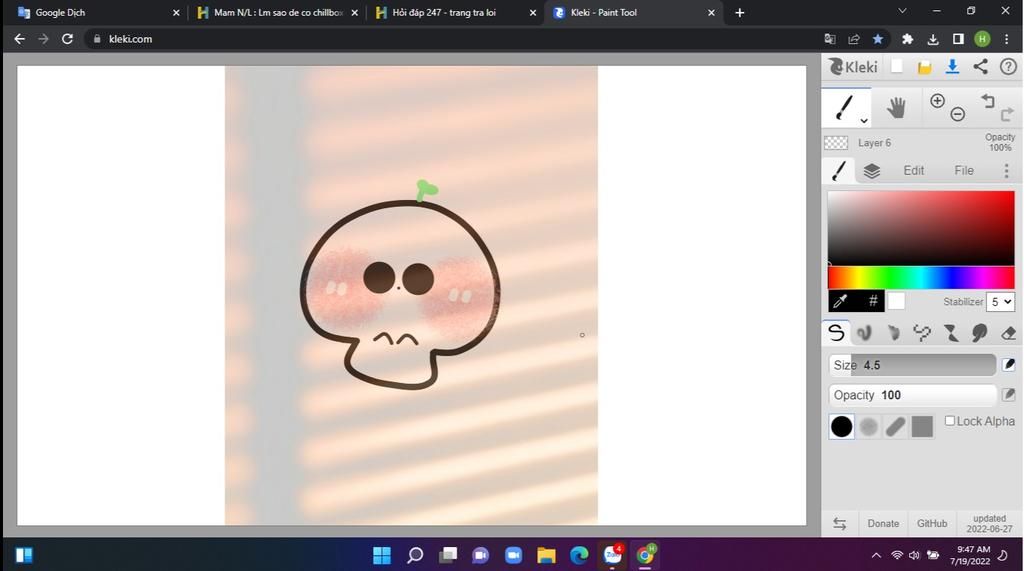This screenshot has height=571, width=1024.
Task: Choose the chalk textured brush tip
Action: (x=869, y=427)
